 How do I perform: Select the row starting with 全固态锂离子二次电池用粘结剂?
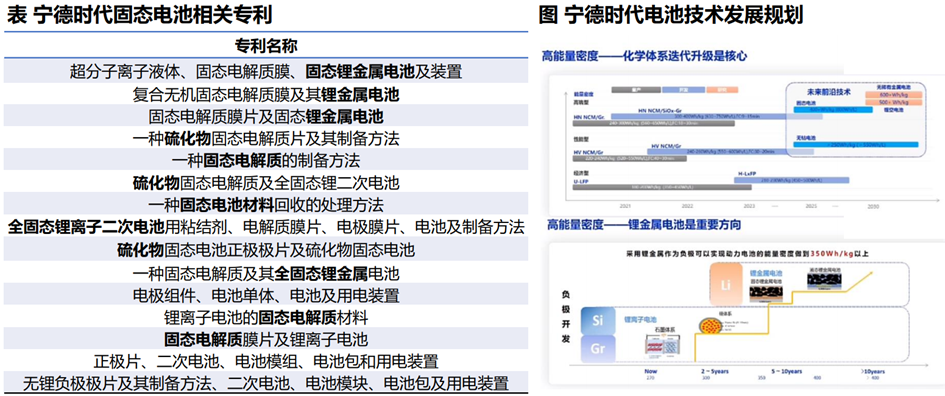click(266, 227)
